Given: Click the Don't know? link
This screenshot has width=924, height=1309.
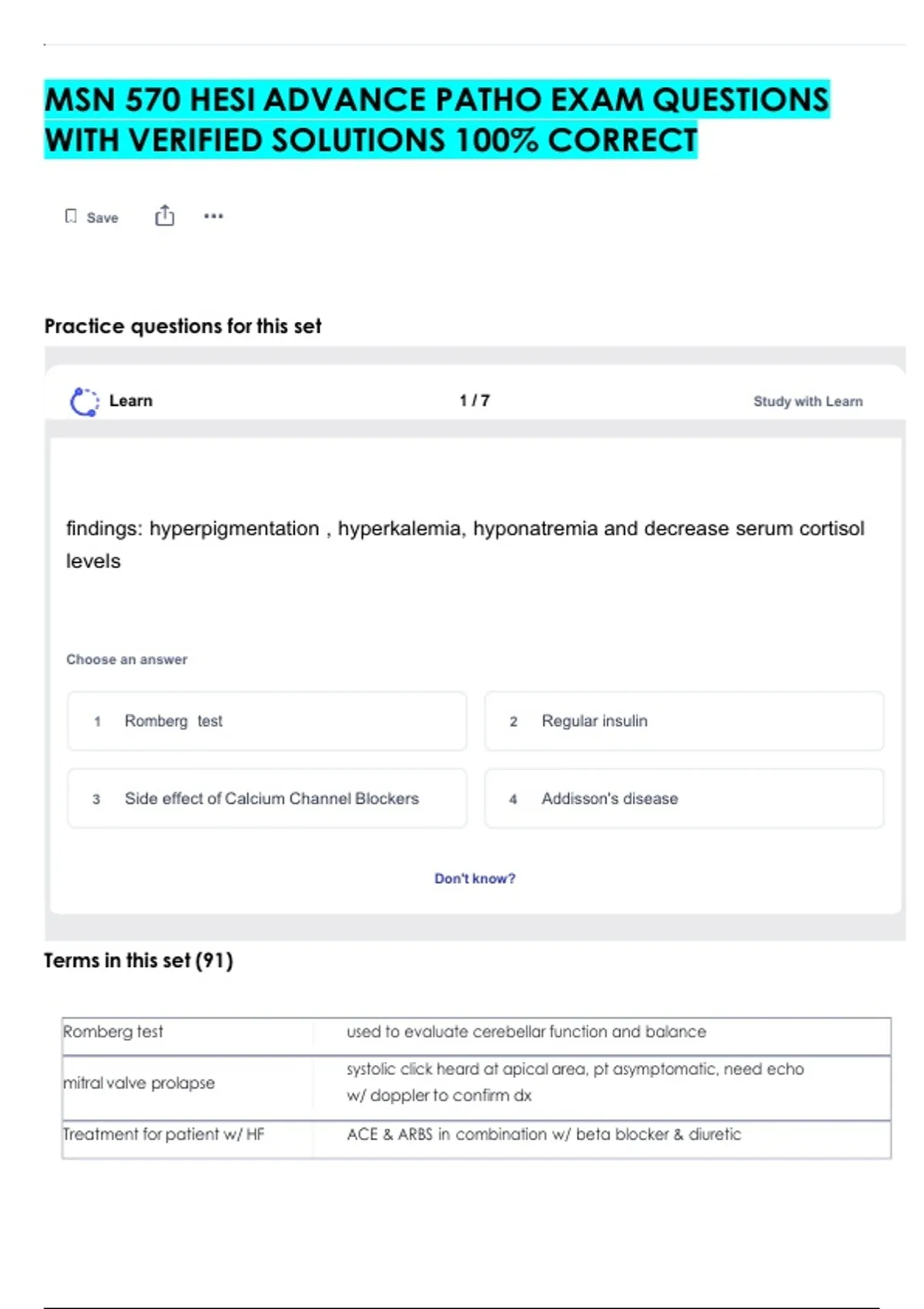Looking at the screenshot, I should pyautogui.click(x=474, y=879).
